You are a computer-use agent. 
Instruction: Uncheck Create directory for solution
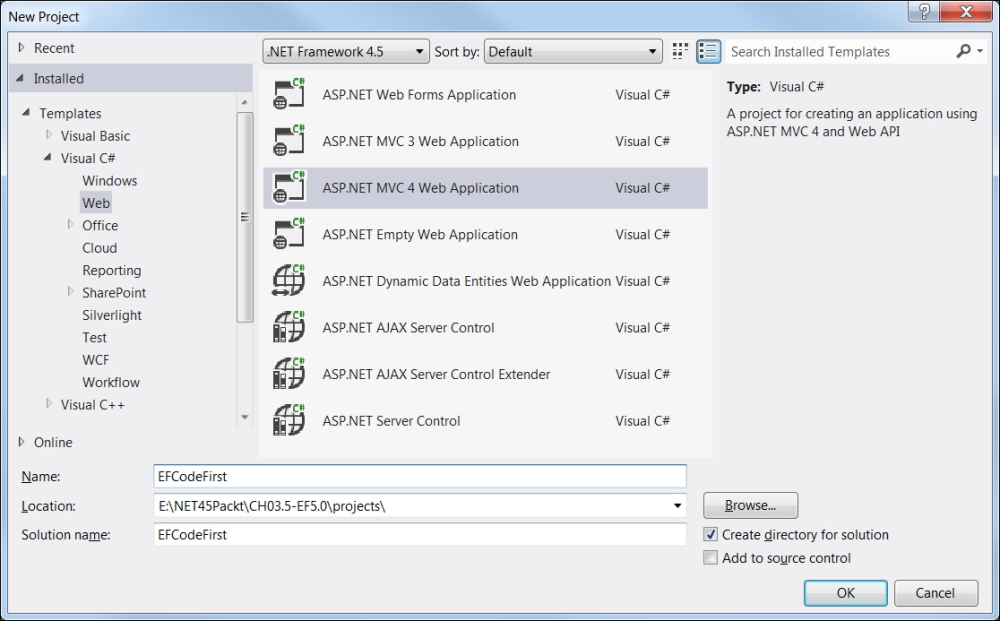click(710, 535)
